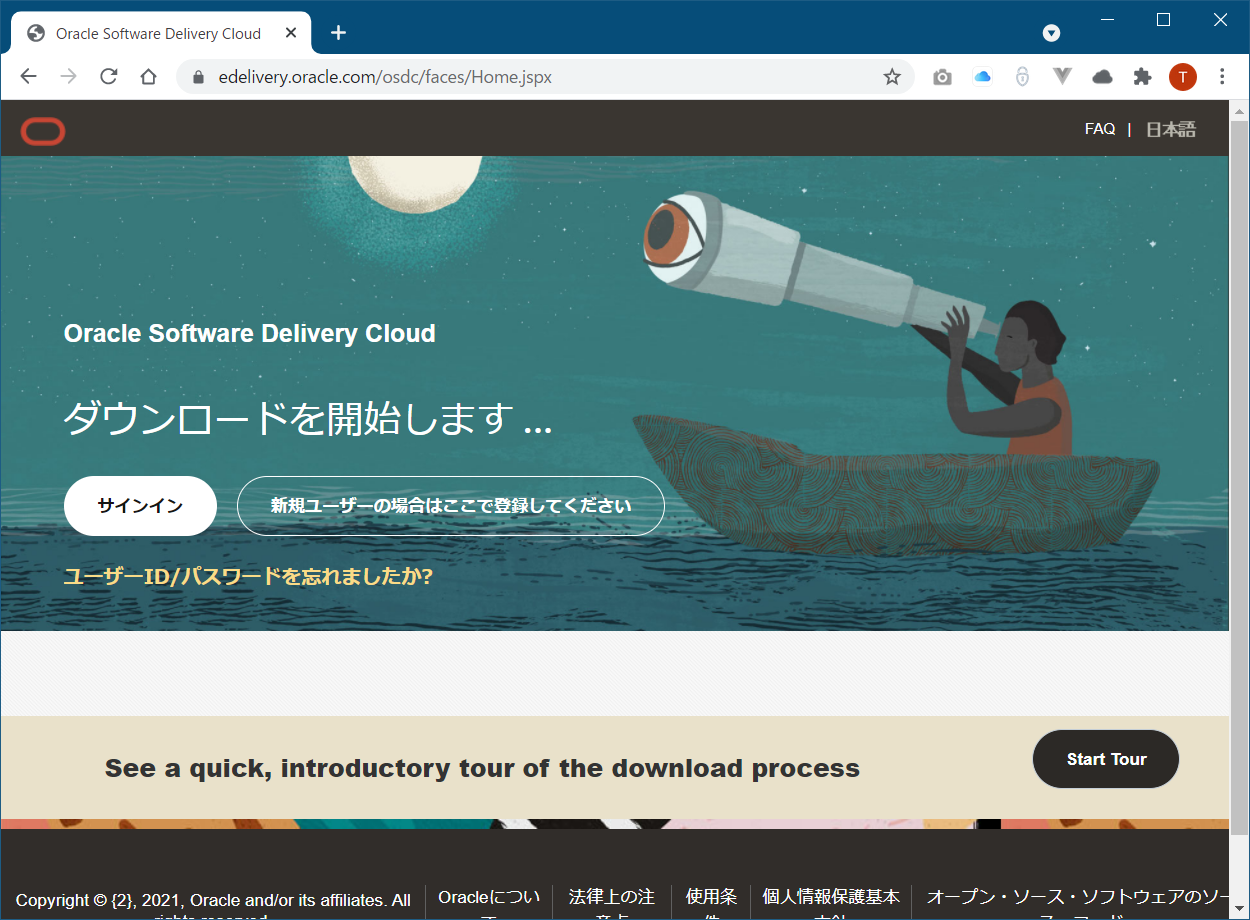
Task: Minimize the Chrome window
Action: (x=1107, y=19)
